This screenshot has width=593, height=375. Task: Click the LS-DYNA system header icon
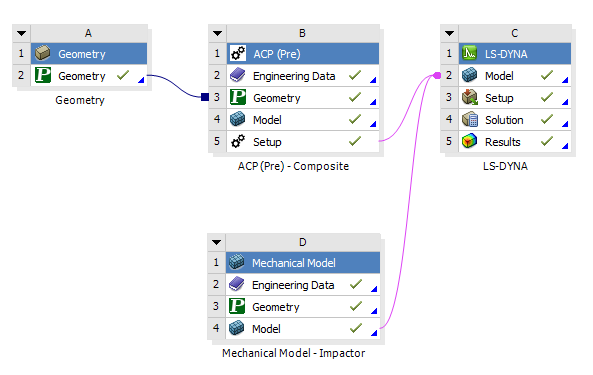pos(470,54)
